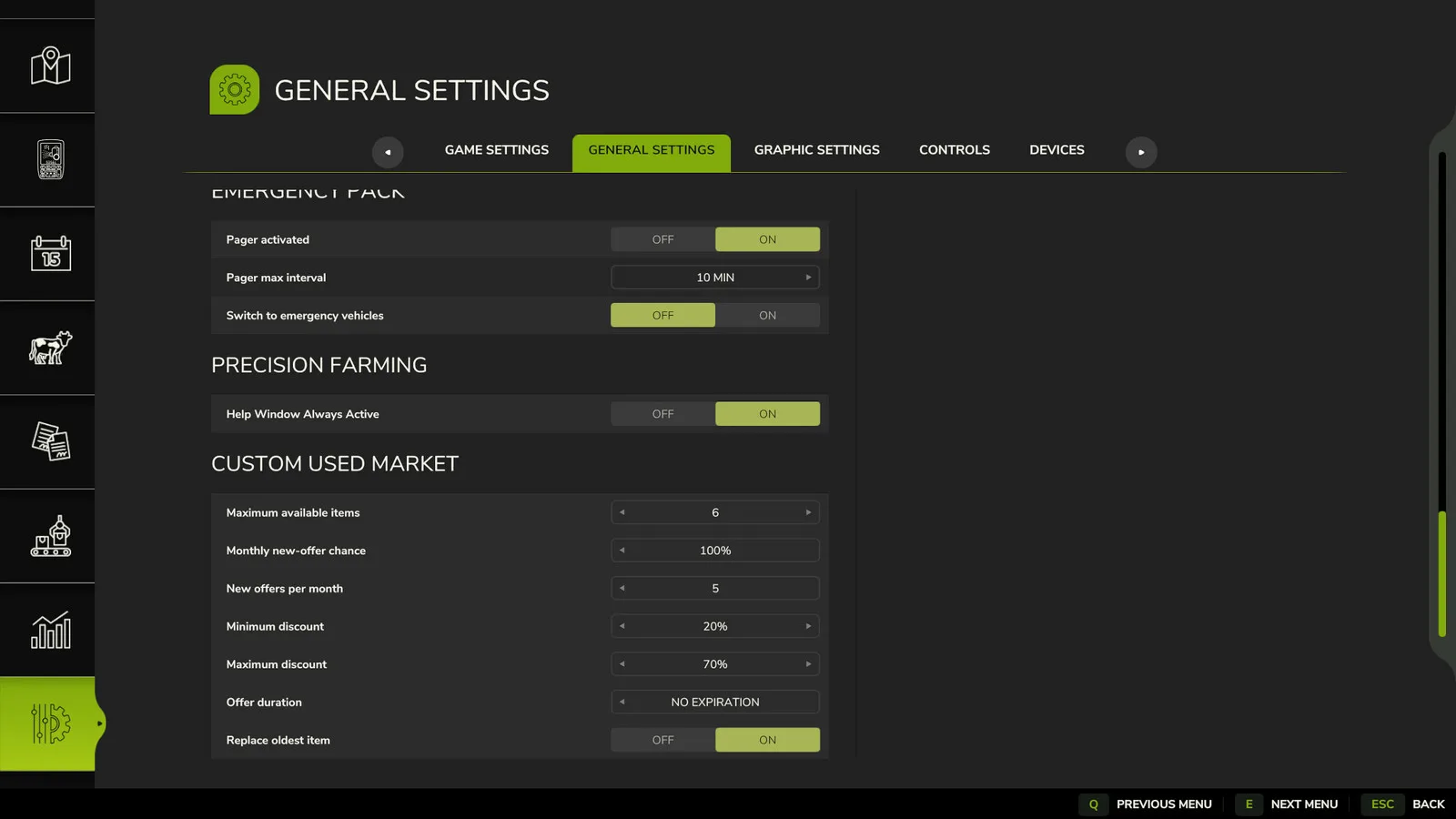Go to previous settings tab arrow

point(388,152)
